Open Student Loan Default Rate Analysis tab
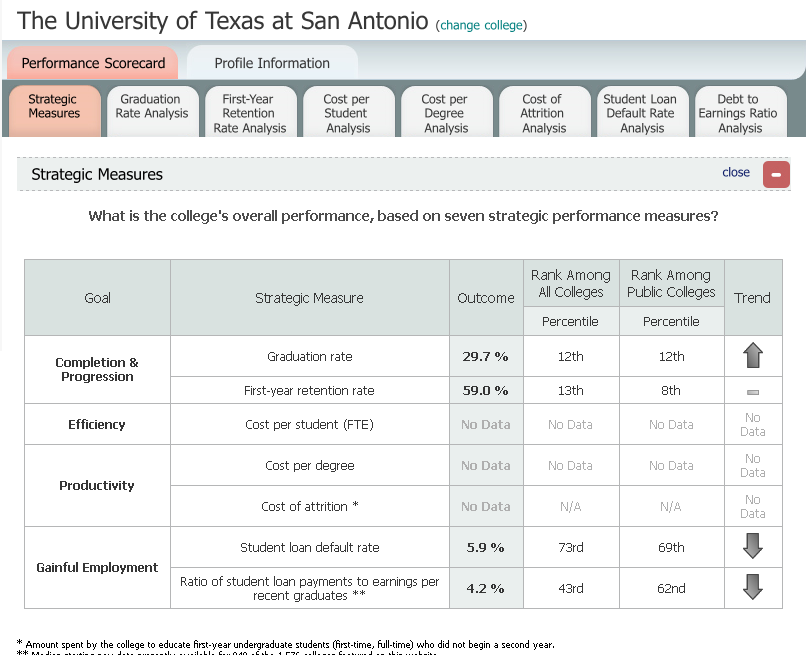Screen dimensions: 806x655 641,113
